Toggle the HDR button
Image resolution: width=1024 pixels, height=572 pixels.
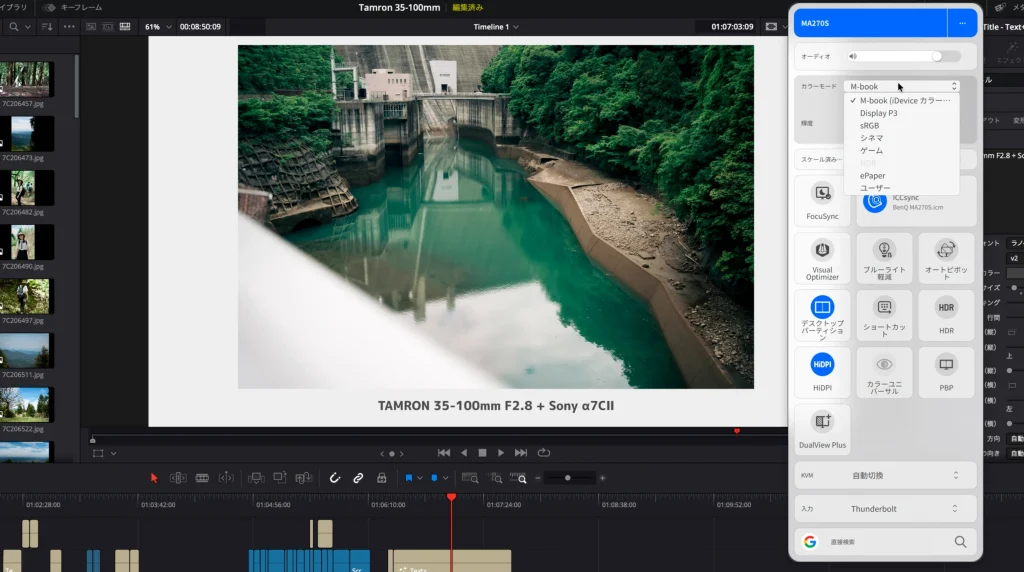point(946,315)
